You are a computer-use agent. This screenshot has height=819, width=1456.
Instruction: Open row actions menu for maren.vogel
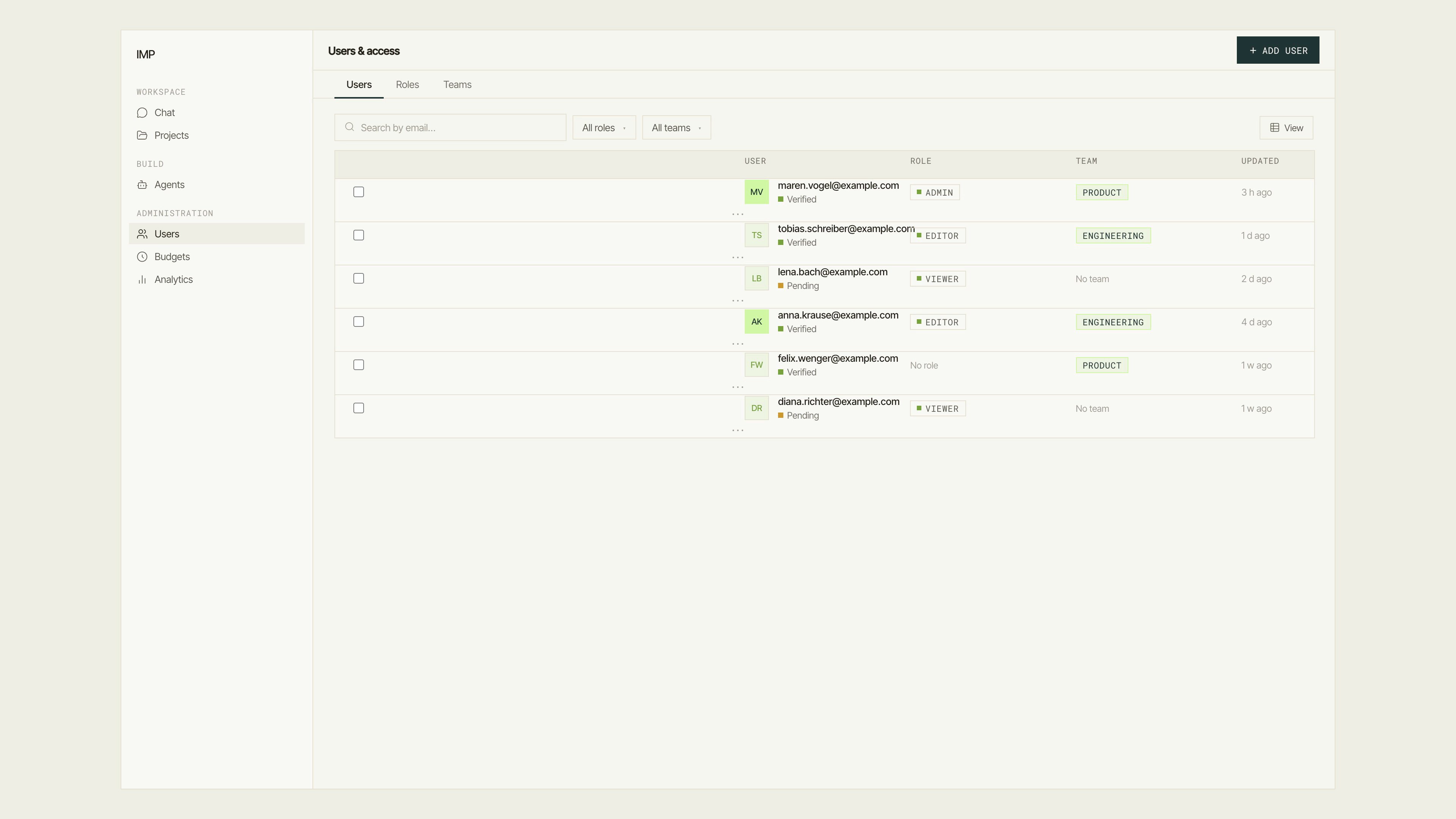coord(737,214)
